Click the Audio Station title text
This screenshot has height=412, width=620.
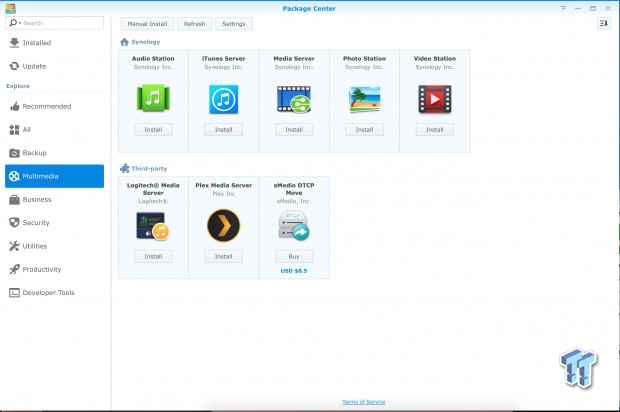click(x=153, y=59)
